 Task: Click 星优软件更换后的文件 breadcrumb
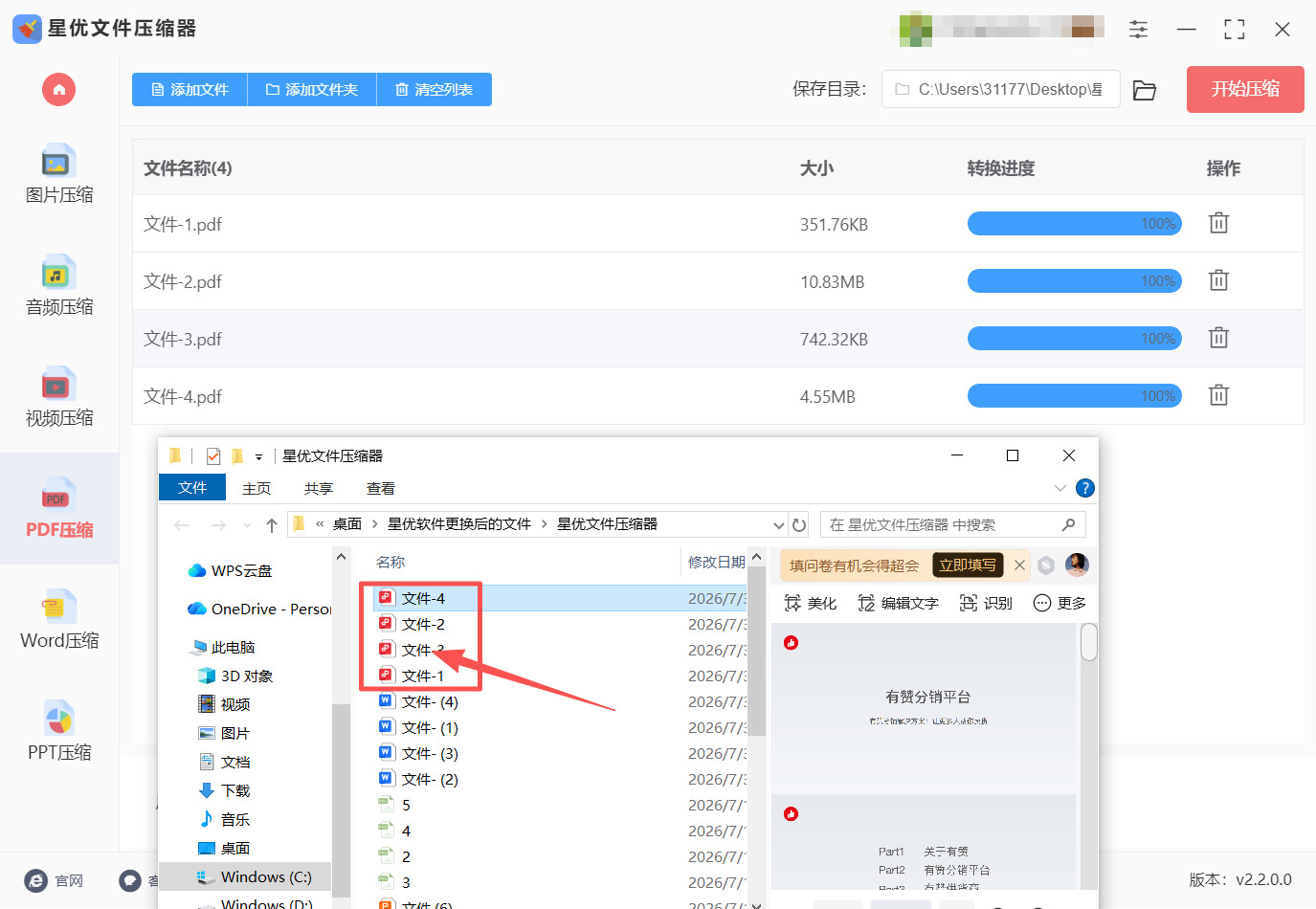(x=459, y=524)
